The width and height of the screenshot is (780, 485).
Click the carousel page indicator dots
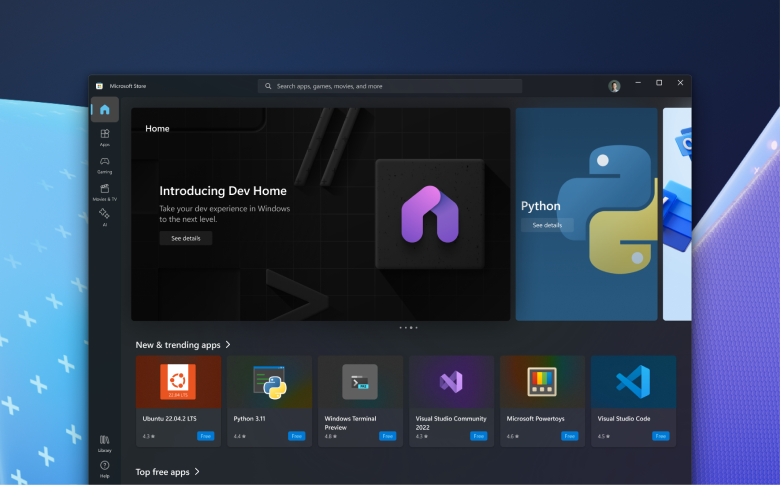408,328
